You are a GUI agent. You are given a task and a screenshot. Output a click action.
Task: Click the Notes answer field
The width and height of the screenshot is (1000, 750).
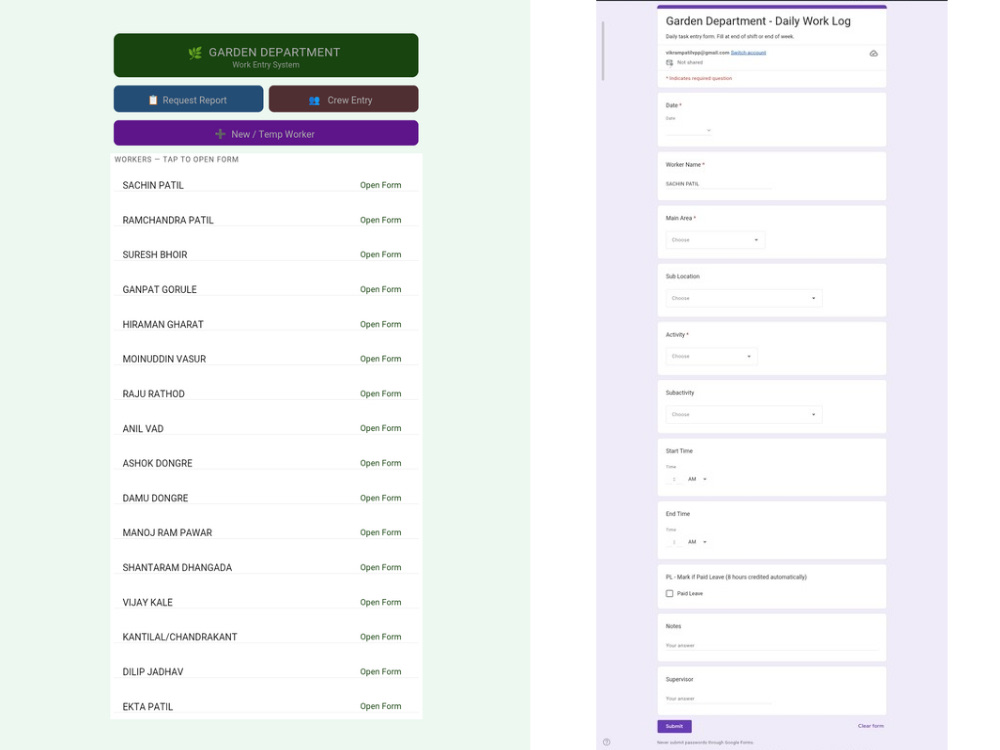pyautogui.click(x=772, y=645)
